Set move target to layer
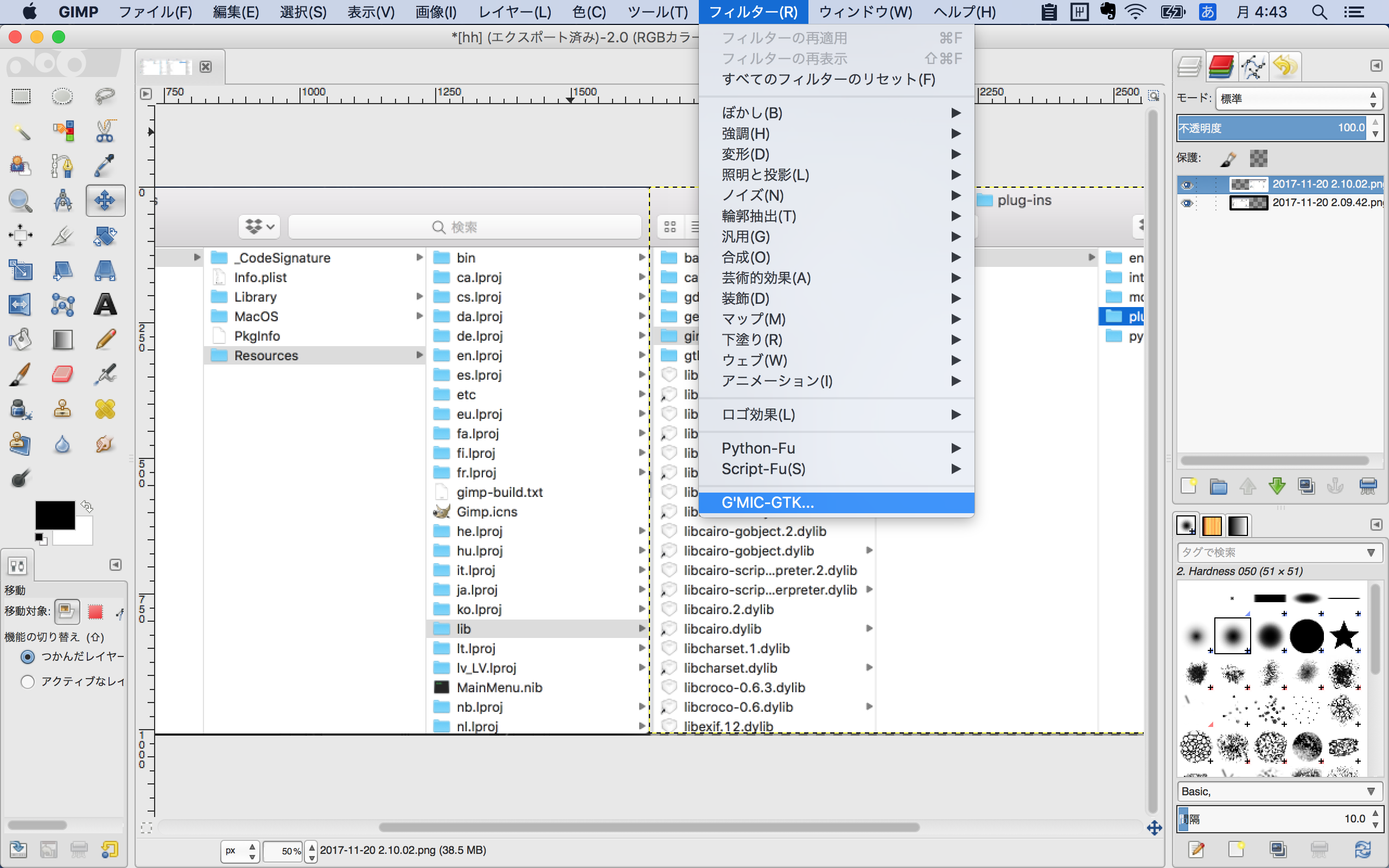 point(67,611)
